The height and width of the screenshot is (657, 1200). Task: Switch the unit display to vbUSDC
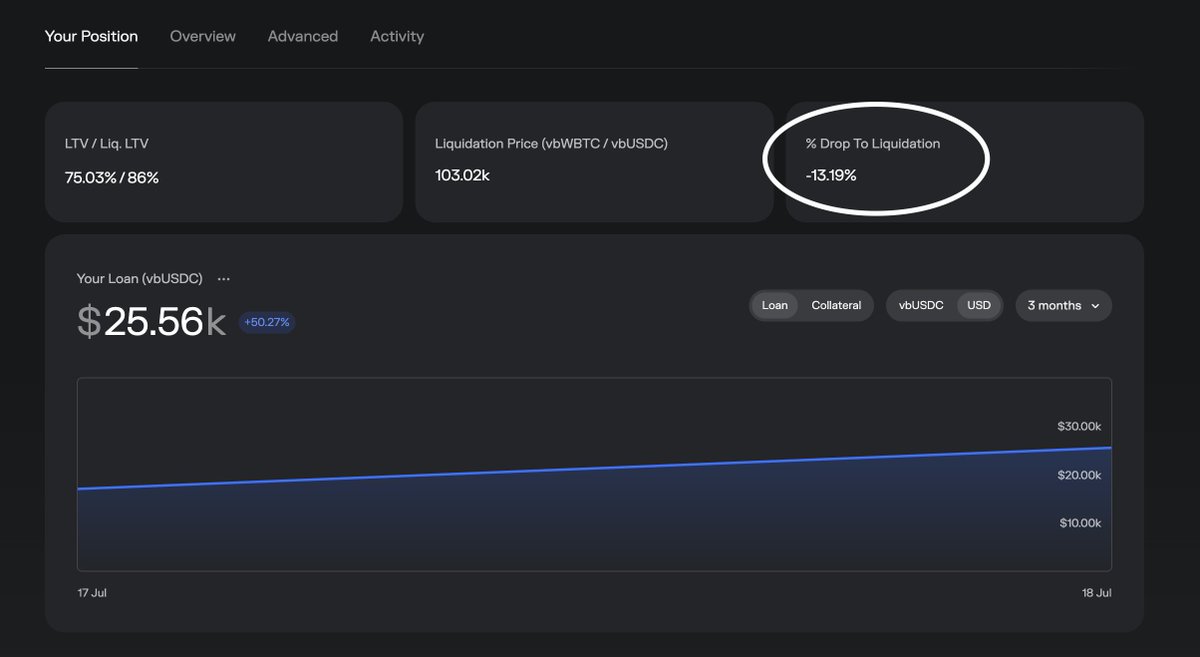[x=921, y=305]
